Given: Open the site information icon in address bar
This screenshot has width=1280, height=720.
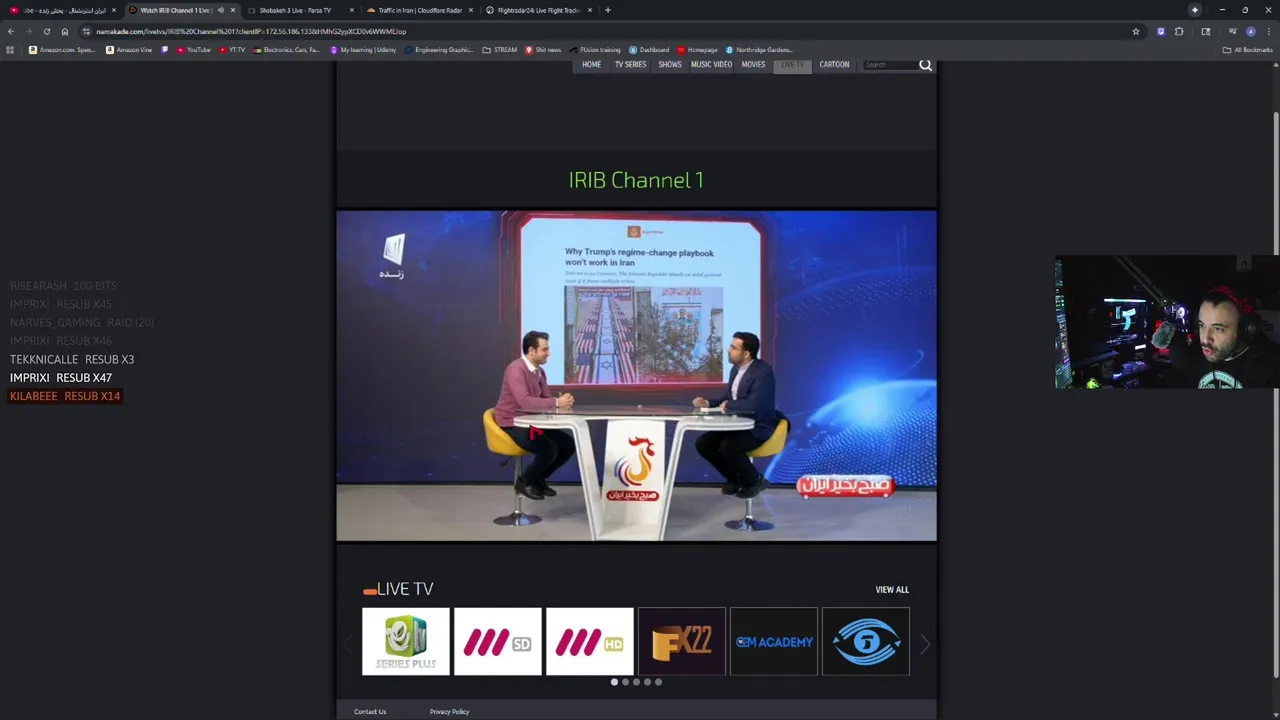Looking at the screenshot, I should click(86, 31).
